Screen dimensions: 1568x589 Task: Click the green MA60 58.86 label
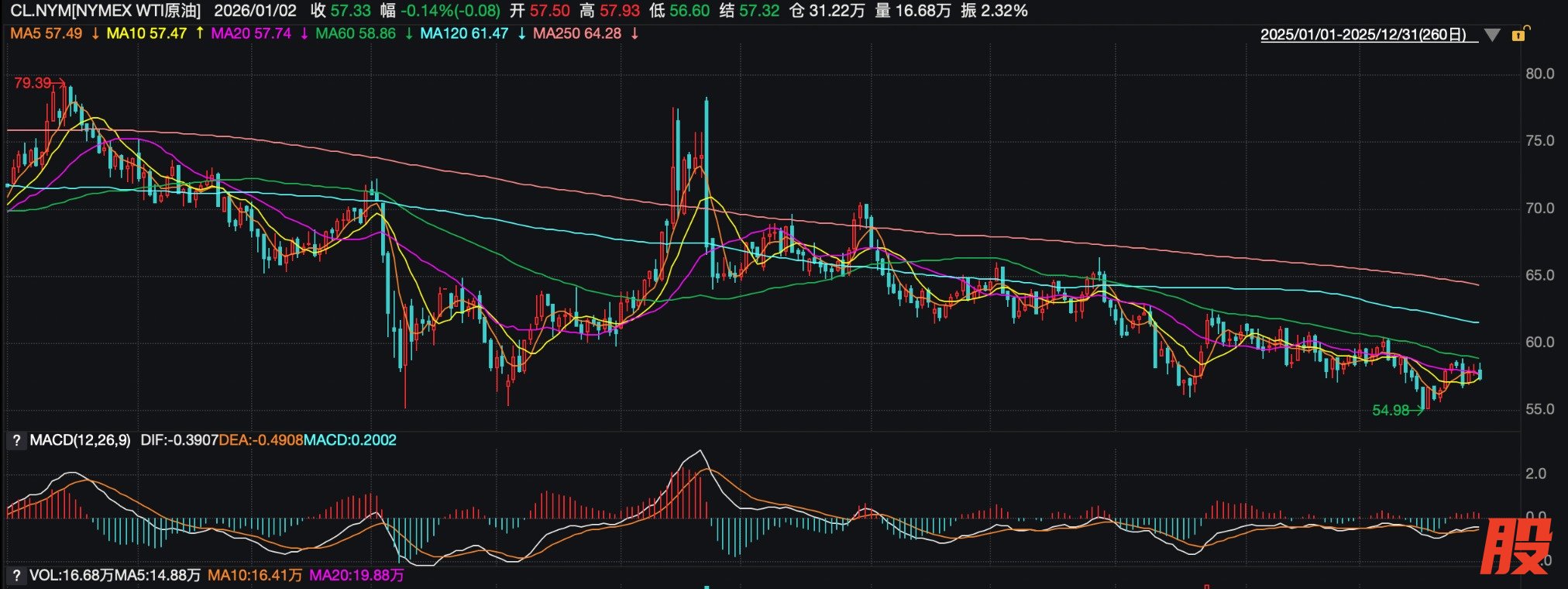point(356,33)
